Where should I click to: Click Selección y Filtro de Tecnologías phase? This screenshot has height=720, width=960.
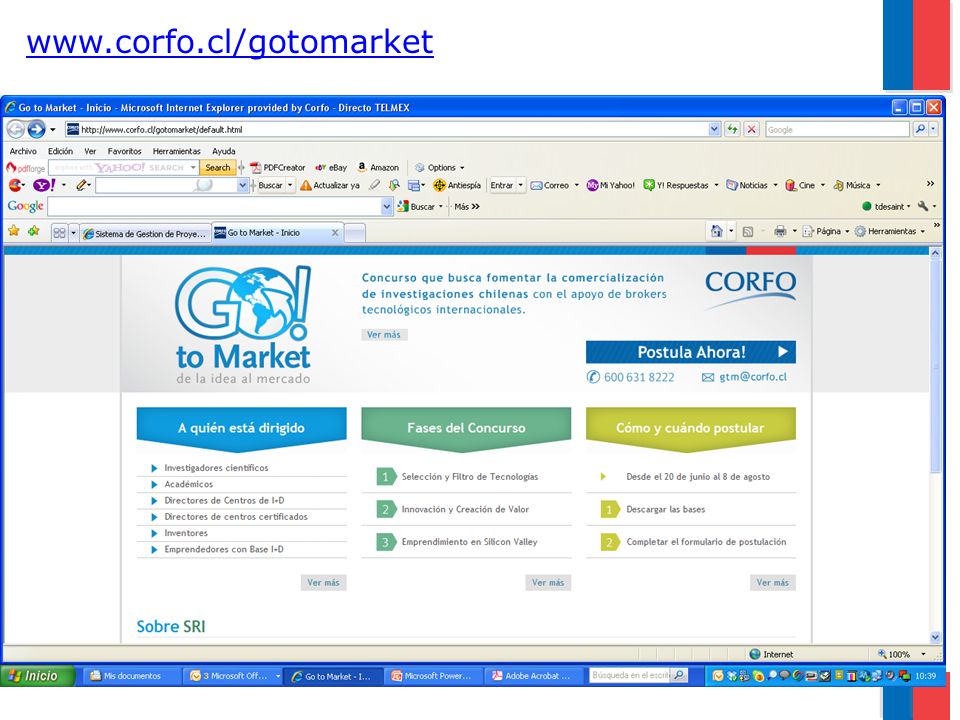coord(470,477)
